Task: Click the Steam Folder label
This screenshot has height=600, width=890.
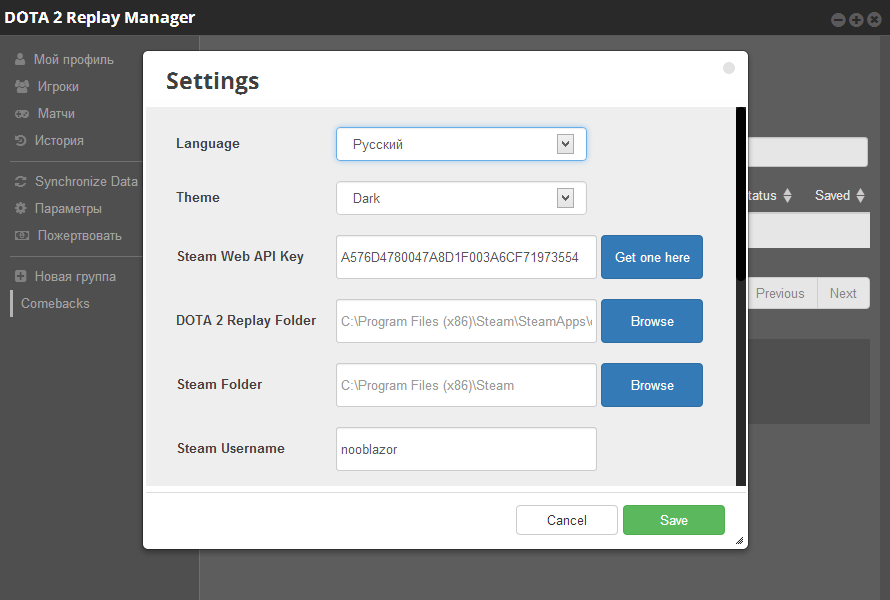Action: point(219,384)
